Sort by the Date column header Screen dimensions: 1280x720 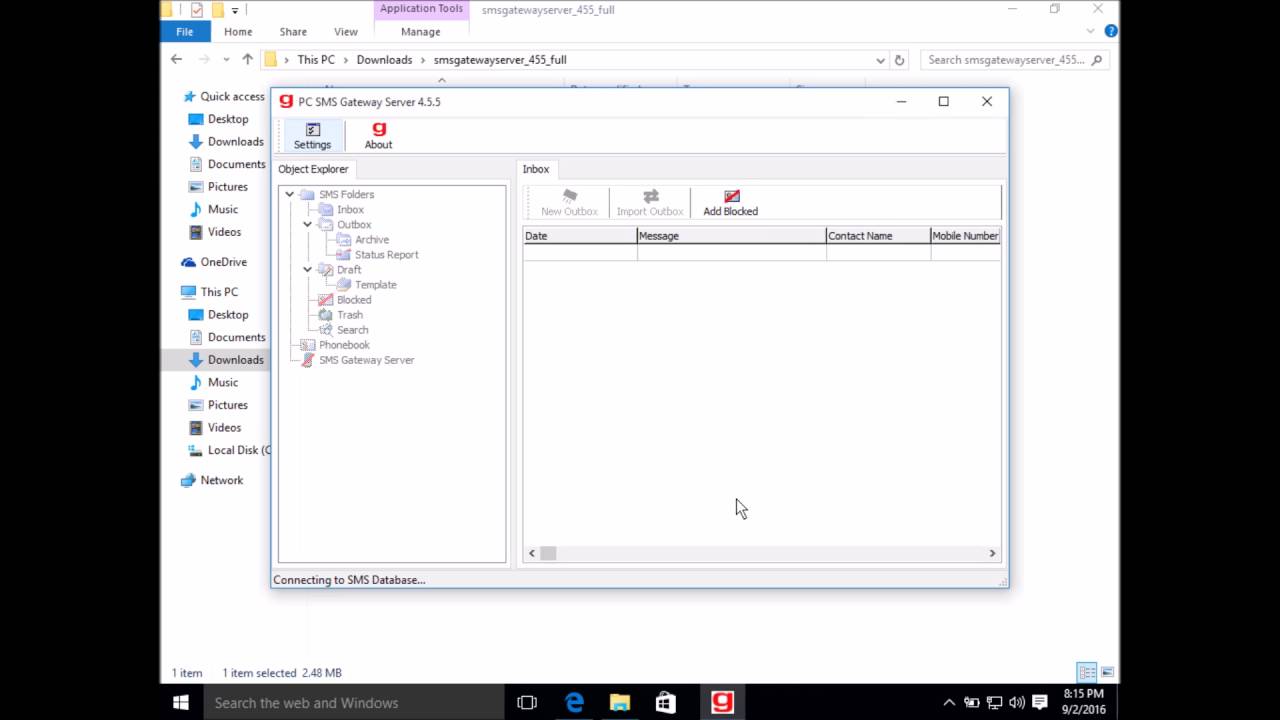[x=580, y=236]
